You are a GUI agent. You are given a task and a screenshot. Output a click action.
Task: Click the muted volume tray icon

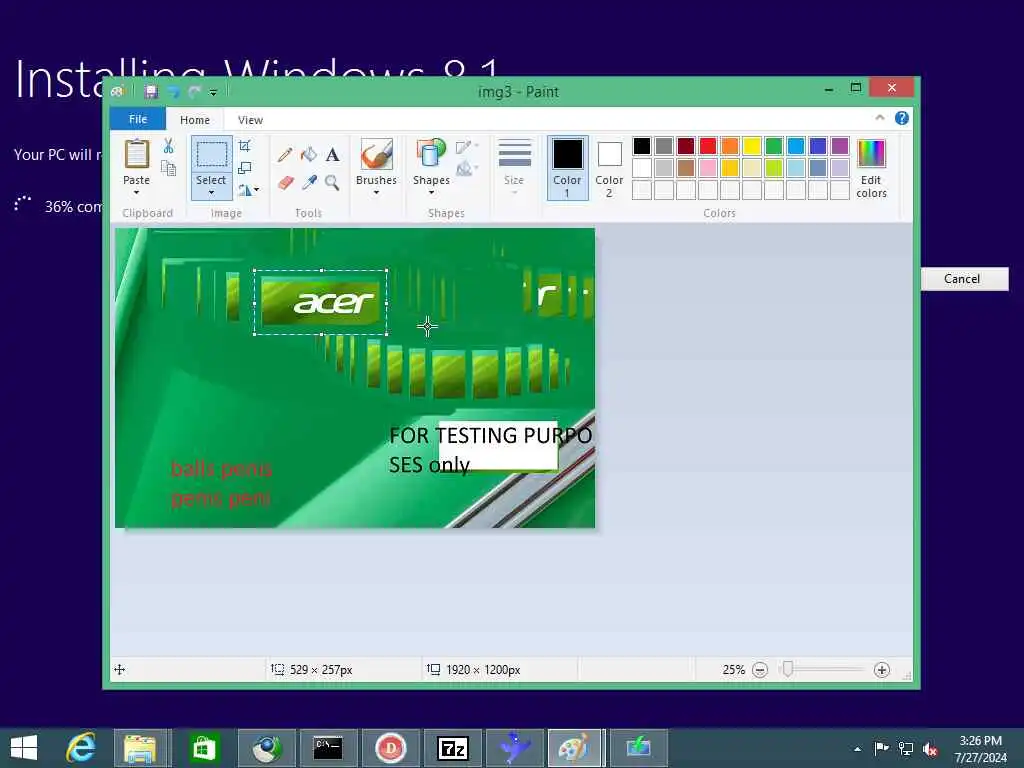click(930, 749)
